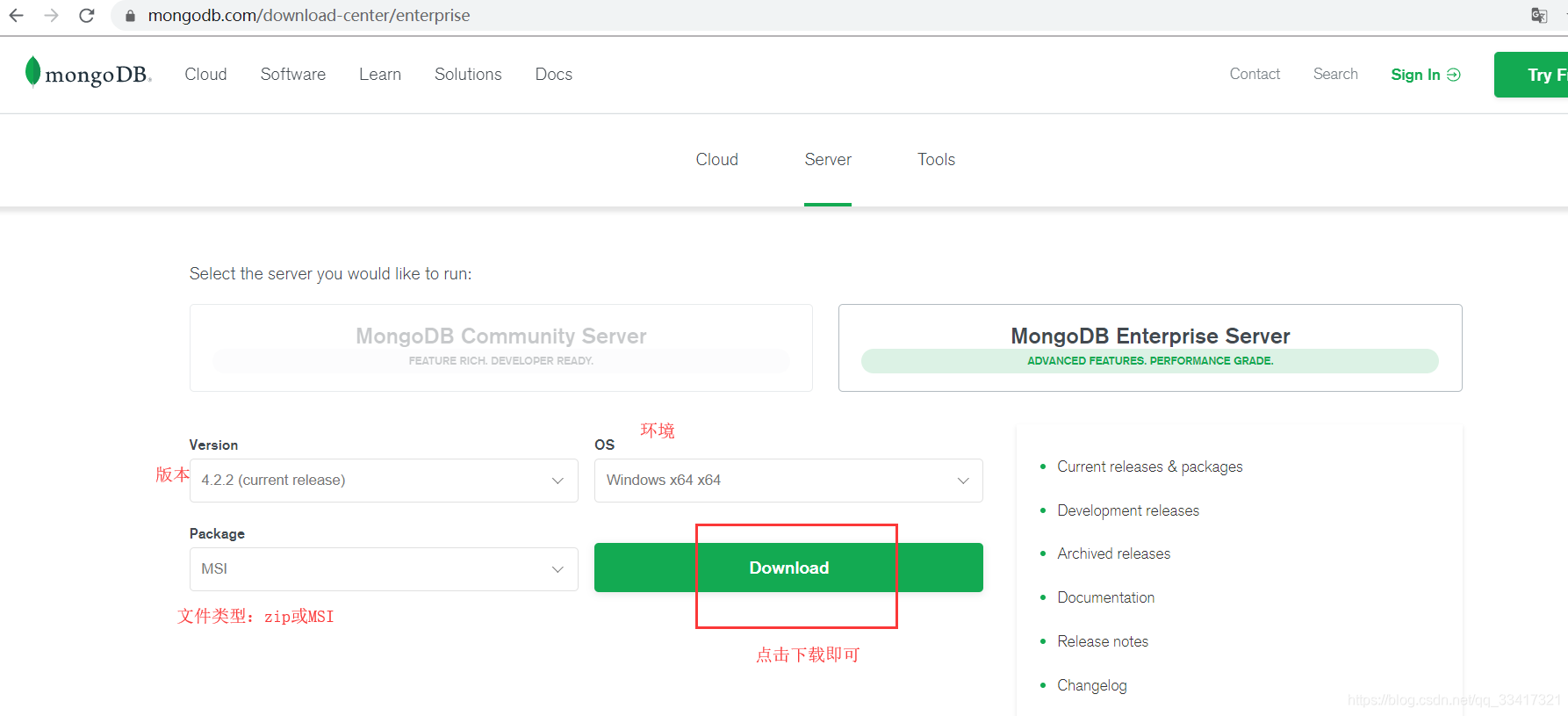Open the Release notes link
The image size is (1568, 716).
[x=1103, y=641]
